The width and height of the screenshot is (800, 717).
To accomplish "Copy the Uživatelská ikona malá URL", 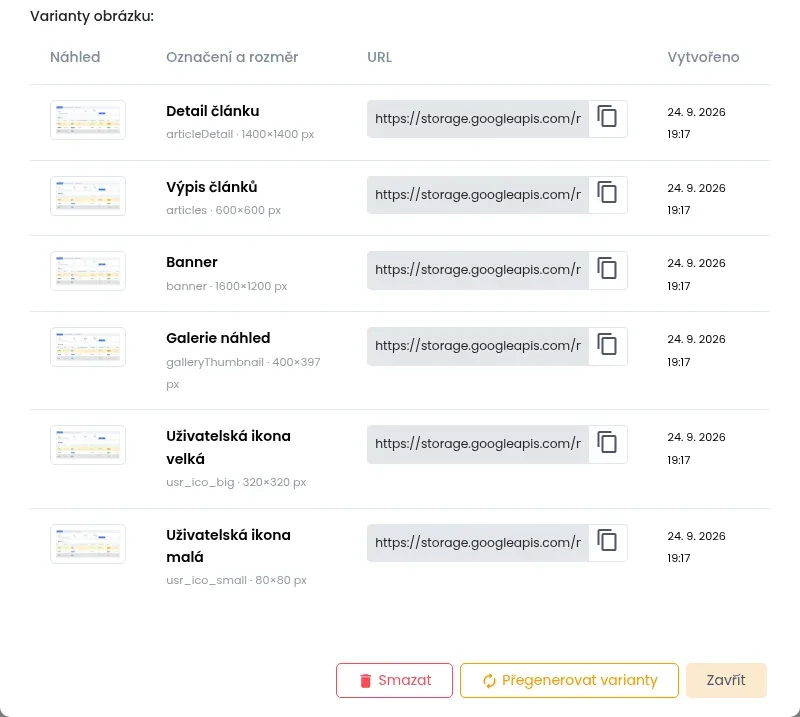I will [x=608, y=543].
